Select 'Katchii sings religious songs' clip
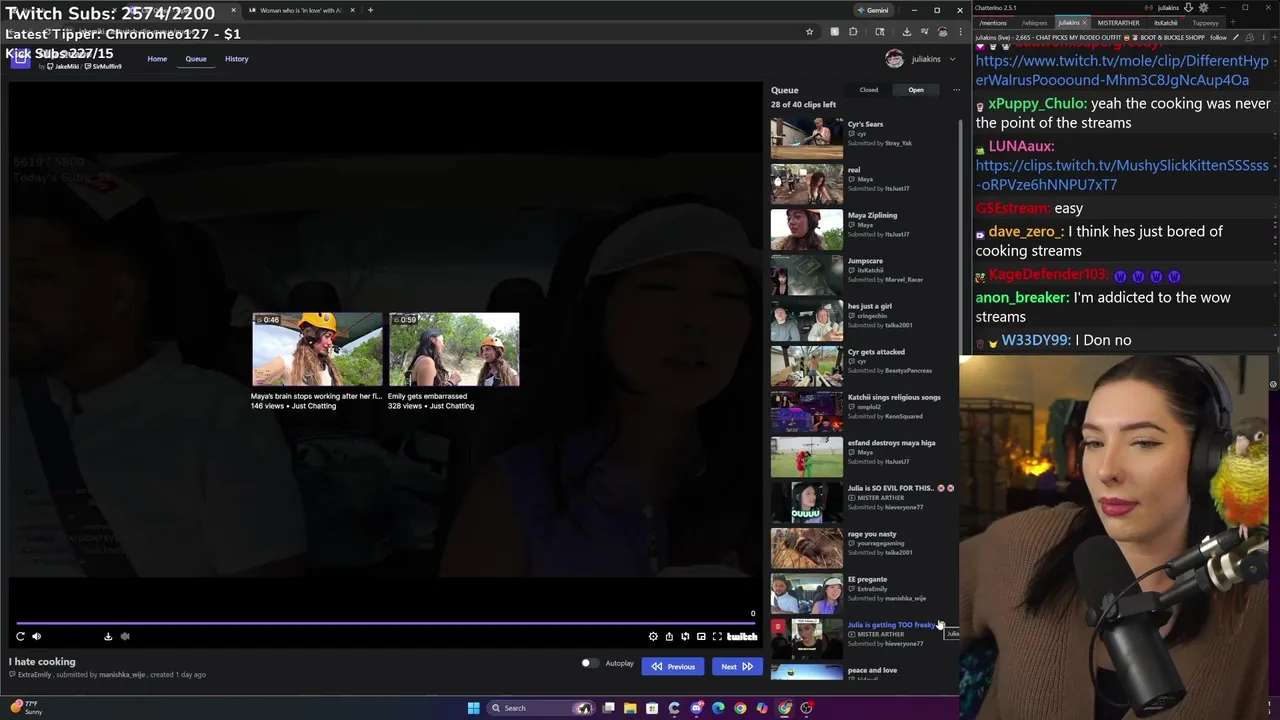This screenshot has height=720, width=1280. [x=807, y=411]
